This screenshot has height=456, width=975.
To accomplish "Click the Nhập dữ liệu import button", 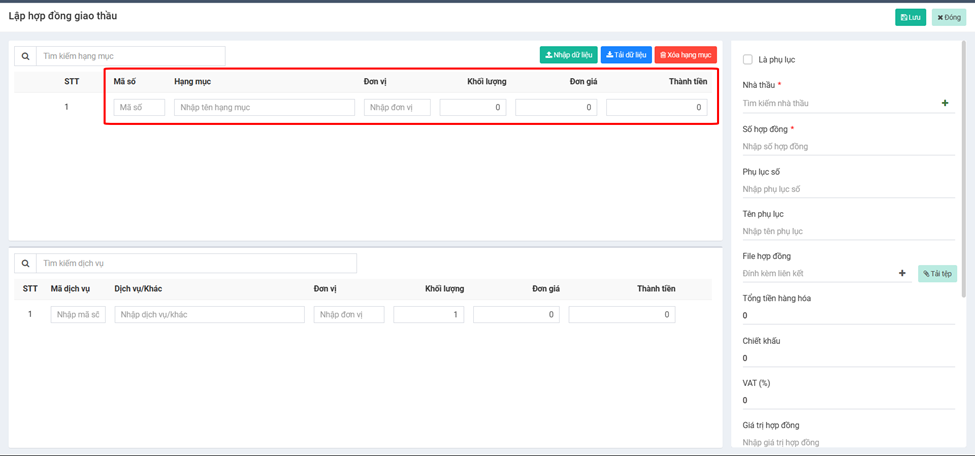I will point(568,55).
